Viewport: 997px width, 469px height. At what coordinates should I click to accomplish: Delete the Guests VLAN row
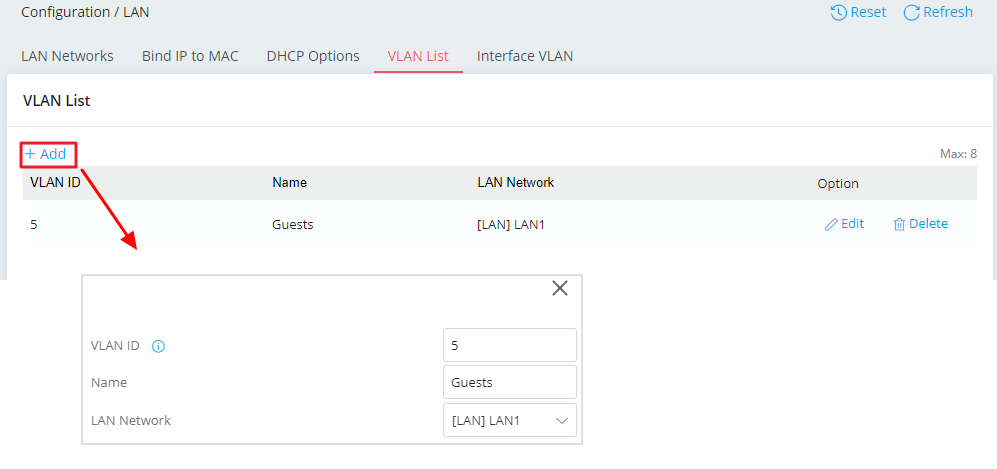920,224
